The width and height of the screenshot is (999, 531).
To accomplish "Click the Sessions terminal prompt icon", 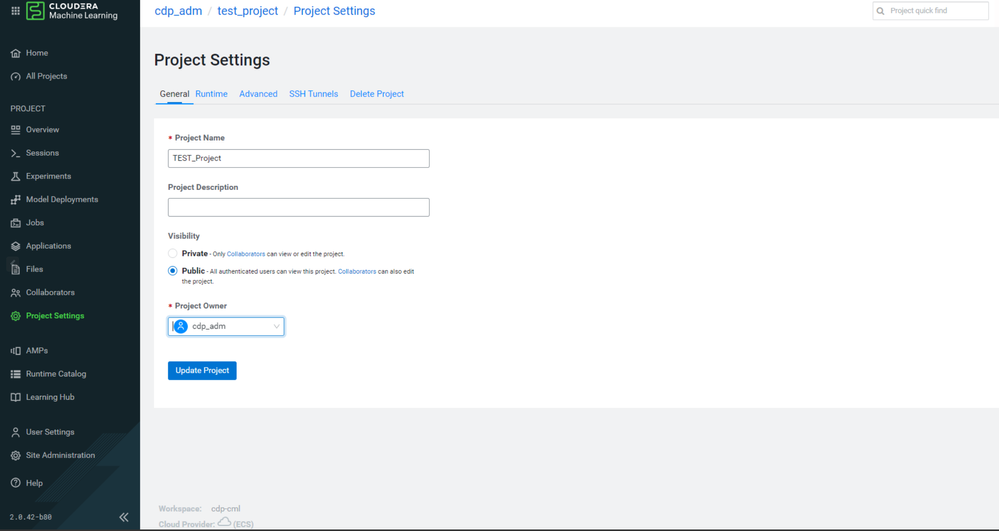I will click(x=16, y=153).
